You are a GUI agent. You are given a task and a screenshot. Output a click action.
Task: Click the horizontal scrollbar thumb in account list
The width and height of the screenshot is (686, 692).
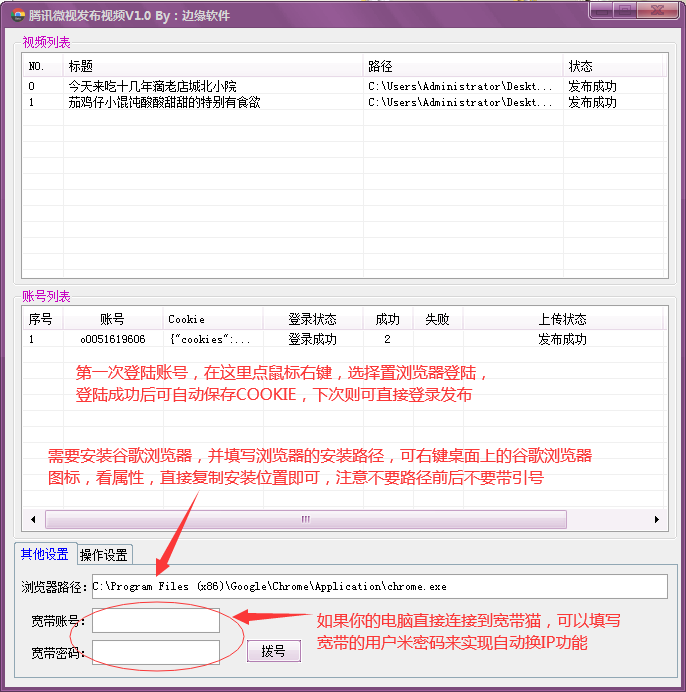pyautogui.click(x=305, y=519)
